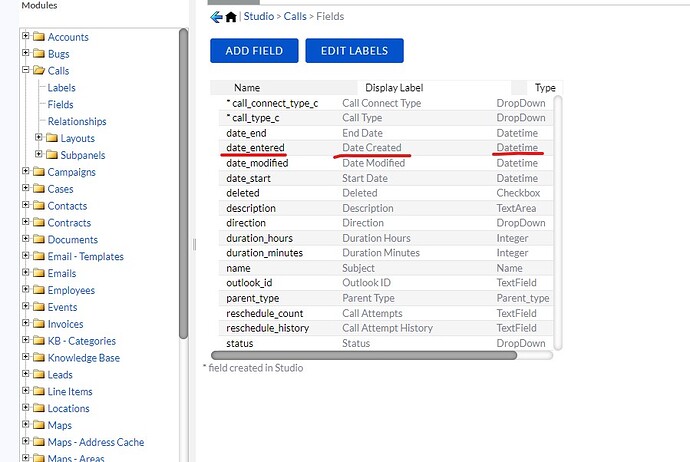Click the Knowledge Base folder icon
690x462 pixels.
(x=39, y=358)
